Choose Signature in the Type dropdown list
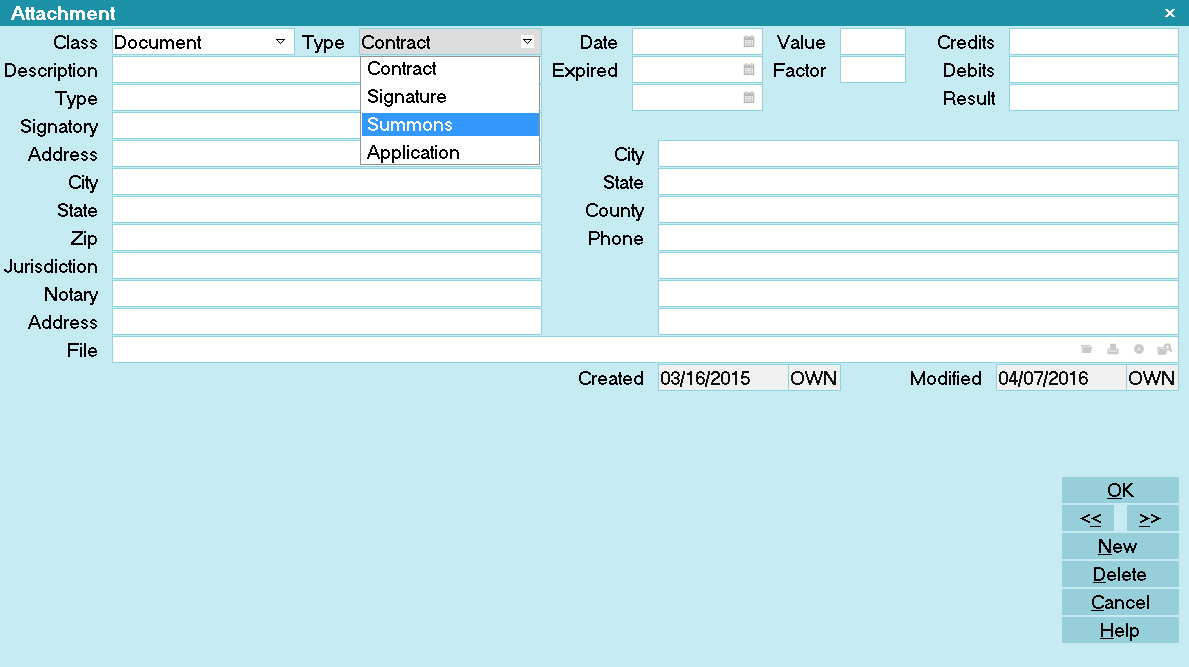 [450, 97]
